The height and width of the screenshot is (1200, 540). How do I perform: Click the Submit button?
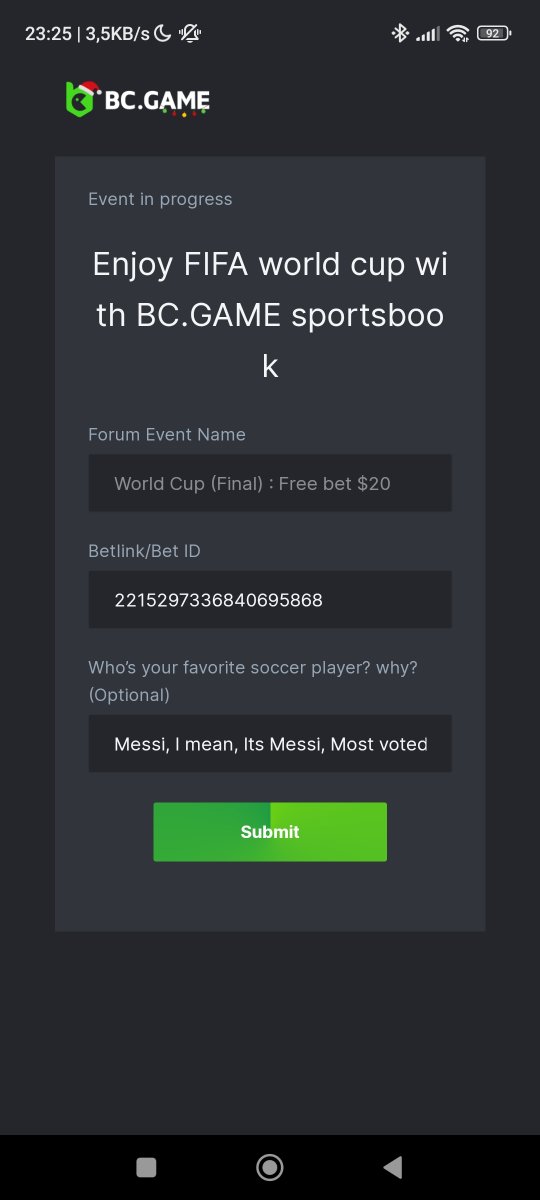pyautogui.click(x=270, y=832)
